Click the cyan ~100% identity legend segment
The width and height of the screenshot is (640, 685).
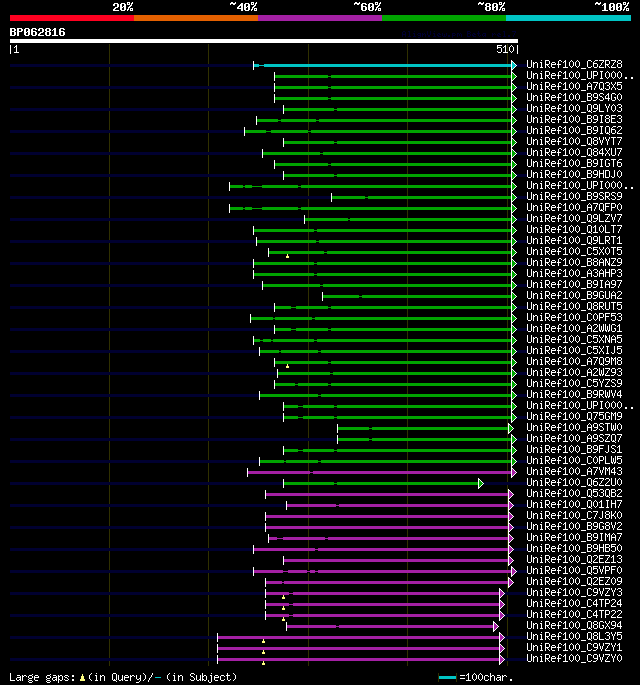[568, 18]
